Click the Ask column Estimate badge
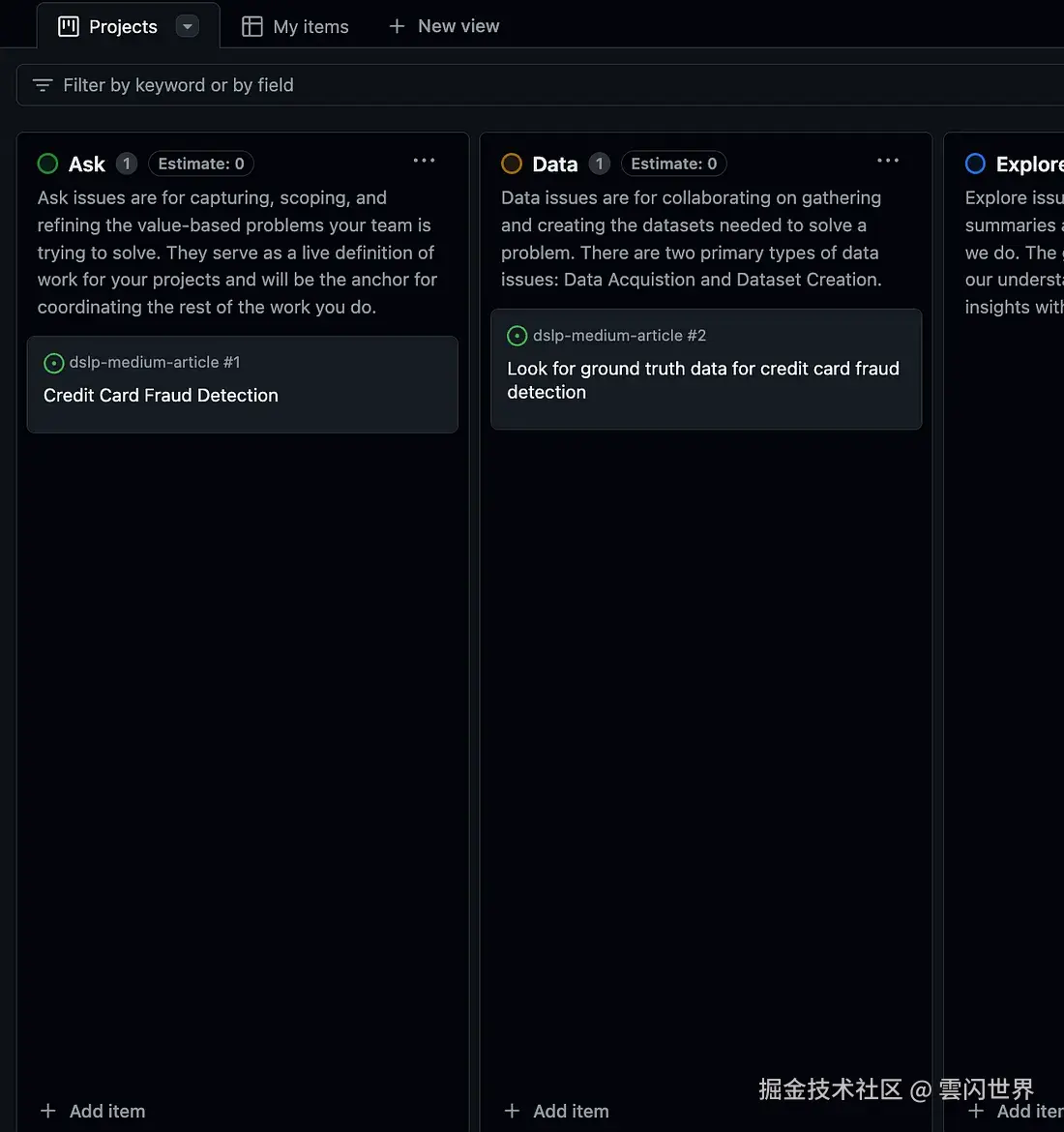 [x=201, y=164]
